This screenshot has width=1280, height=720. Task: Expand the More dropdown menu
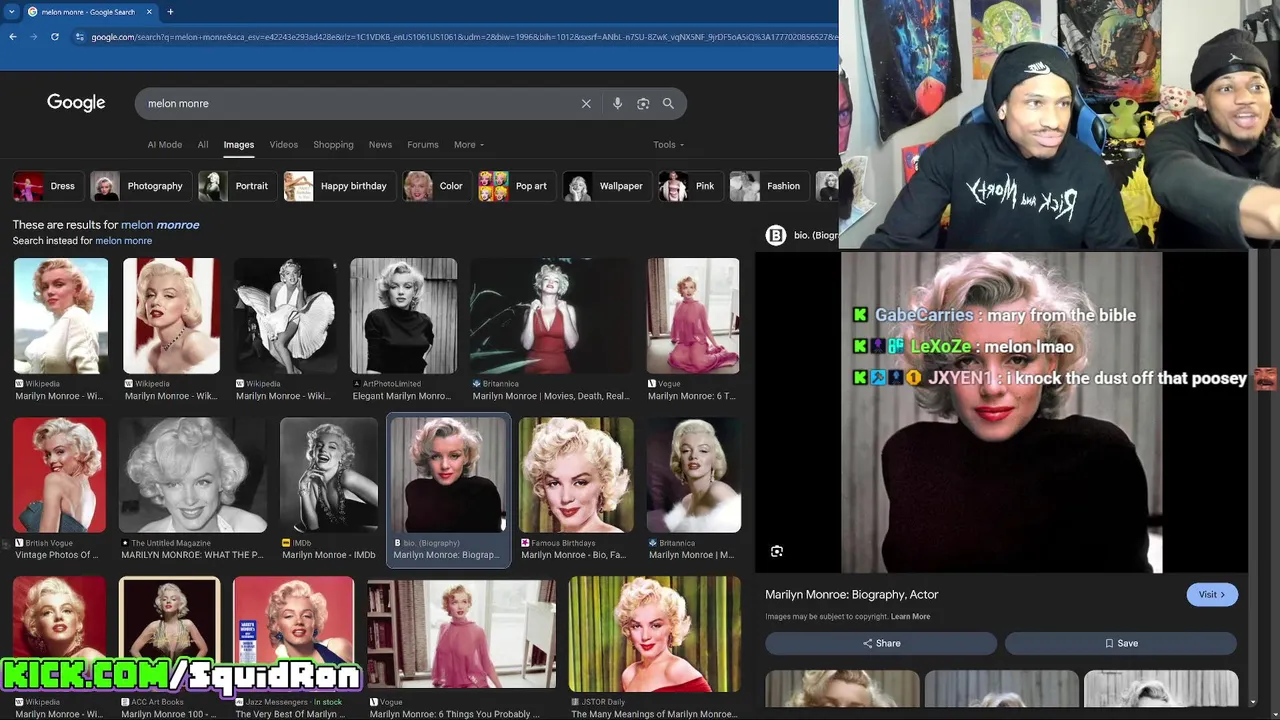point(469,145)
